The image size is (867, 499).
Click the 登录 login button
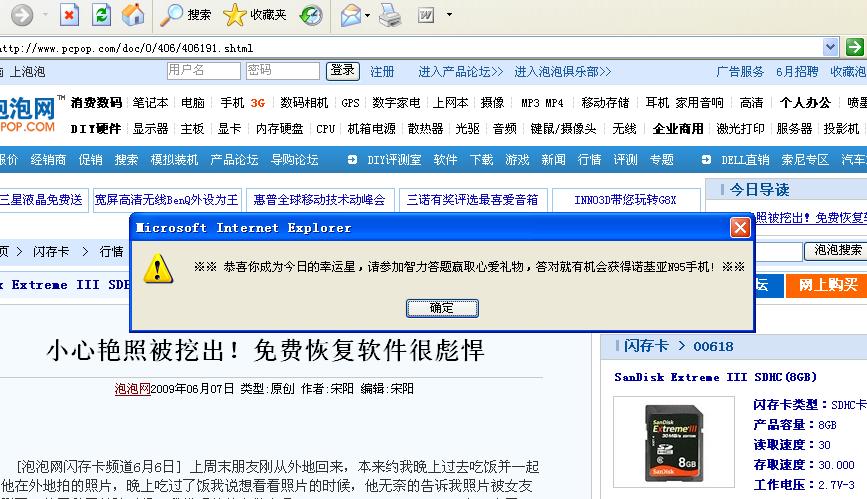343,71
